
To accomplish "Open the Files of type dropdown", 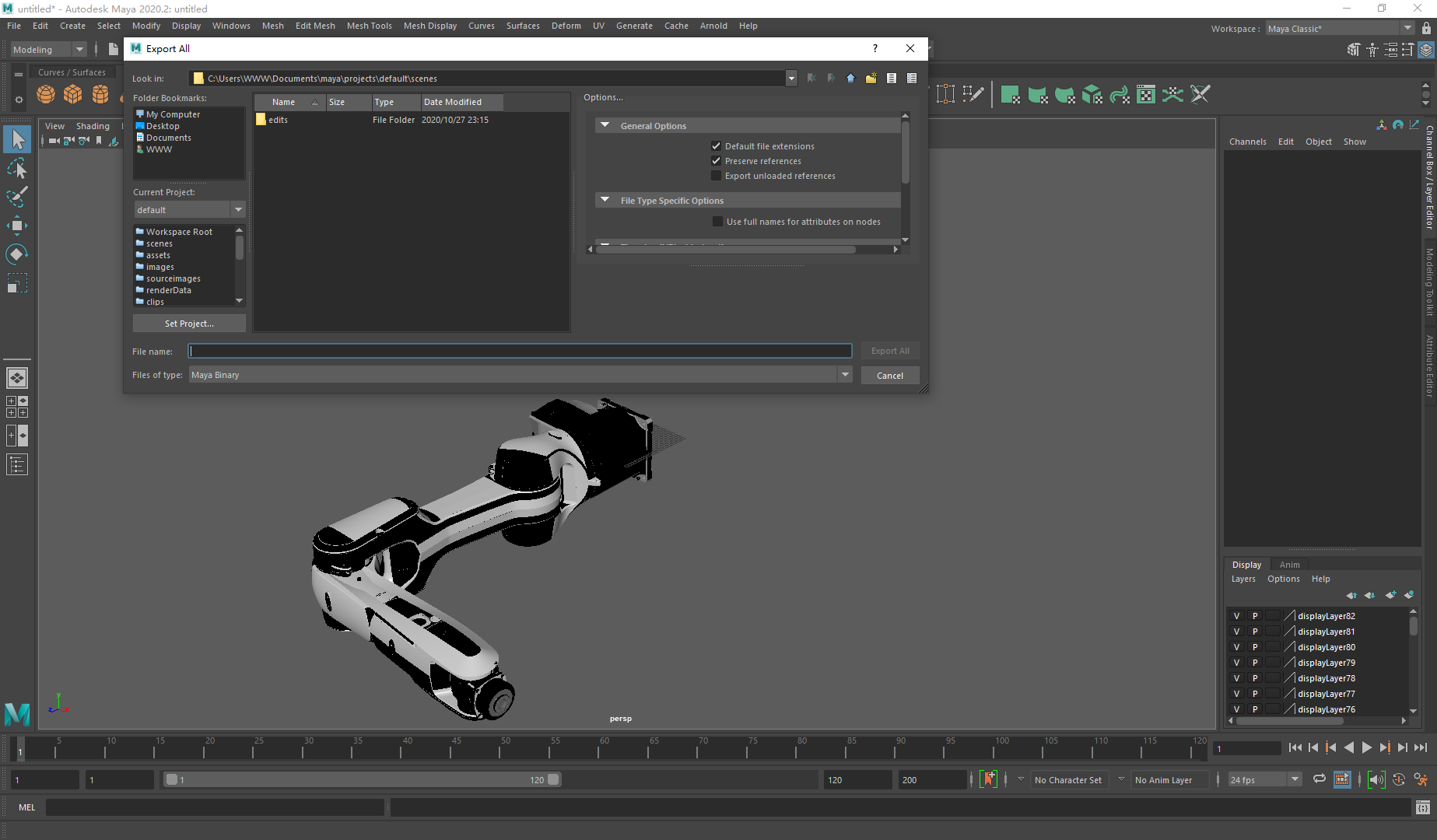I will [845, 374].
